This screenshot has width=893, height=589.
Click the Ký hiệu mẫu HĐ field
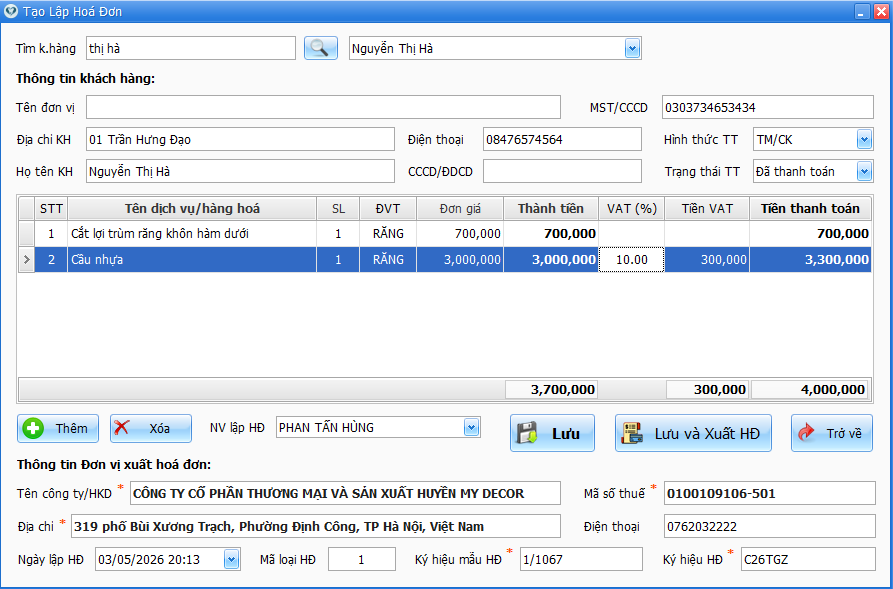coord(581,559)
